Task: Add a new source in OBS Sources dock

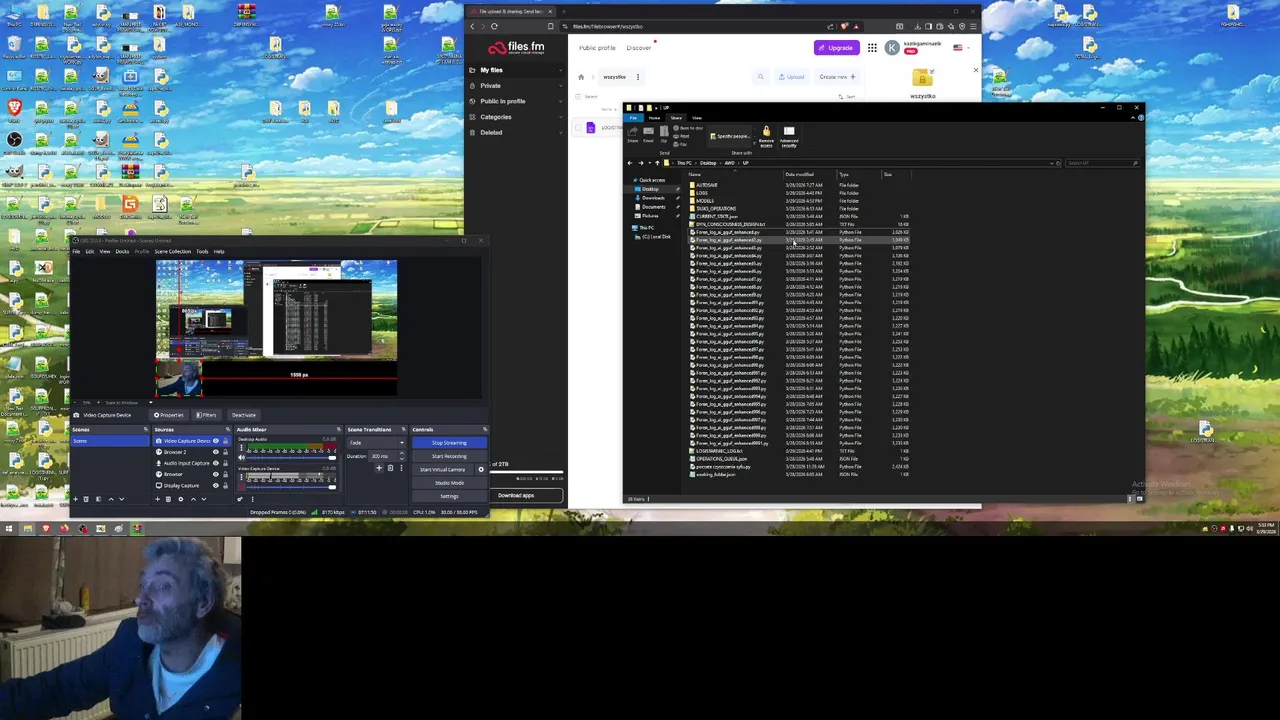Action: pyautogui.click(x=157, y=499)
